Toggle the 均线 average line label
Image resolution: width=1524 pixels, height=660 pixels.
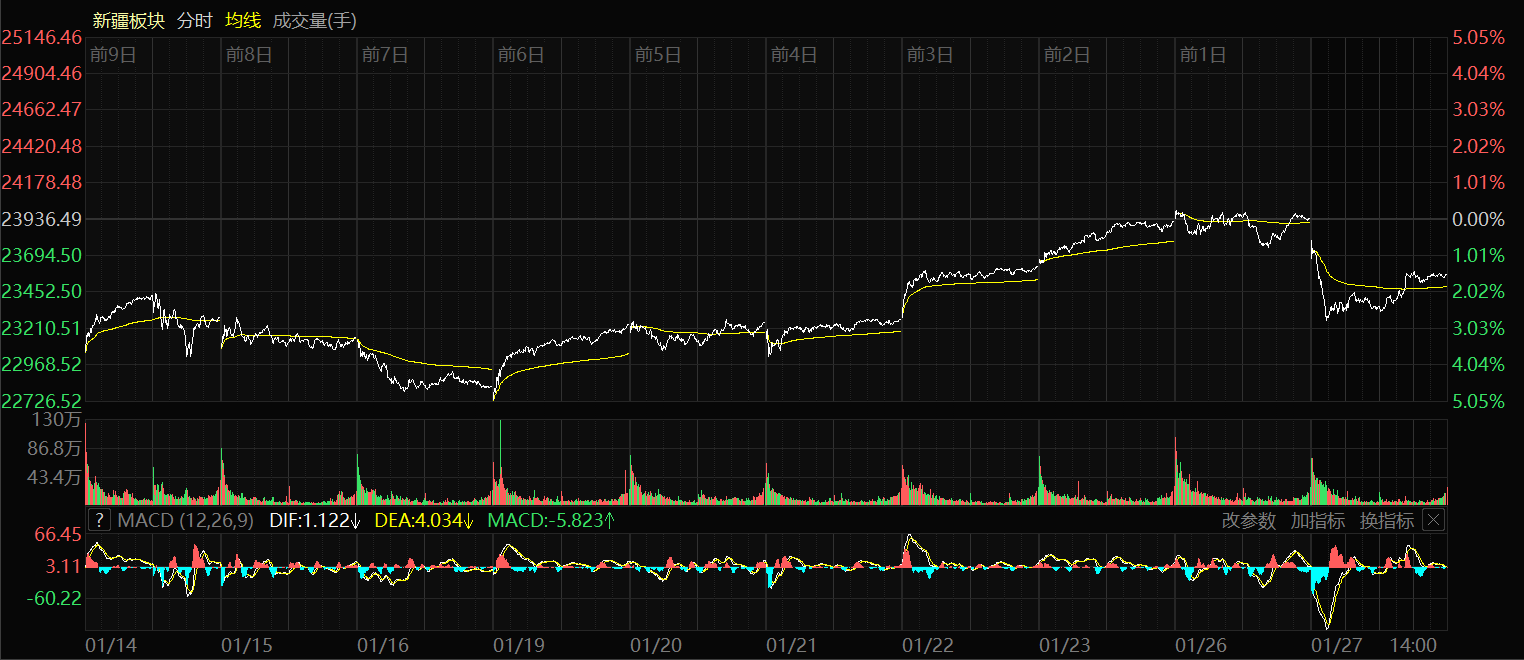242,20
